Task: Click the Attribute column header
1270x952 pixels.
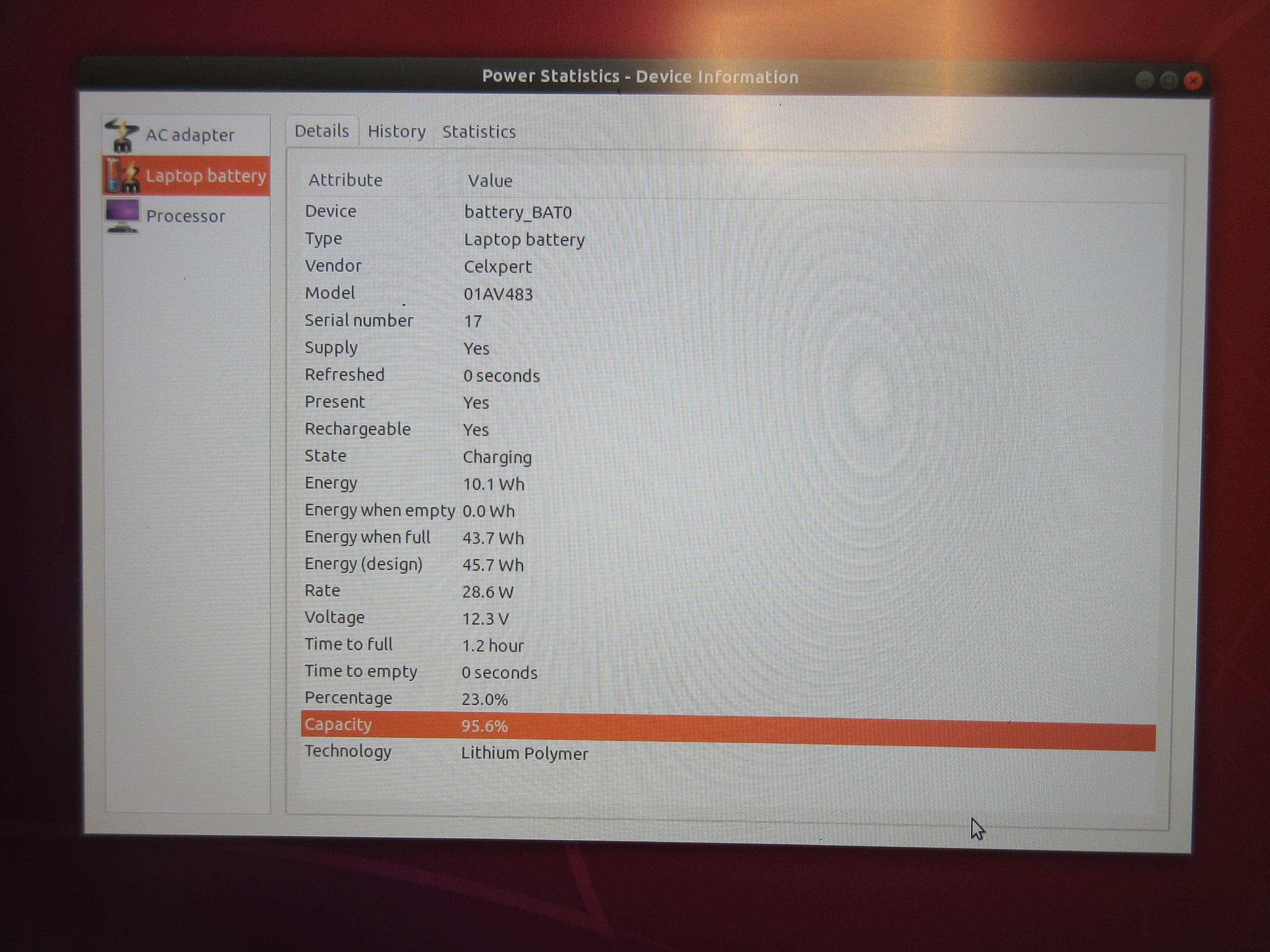Action: click(346, 180)
